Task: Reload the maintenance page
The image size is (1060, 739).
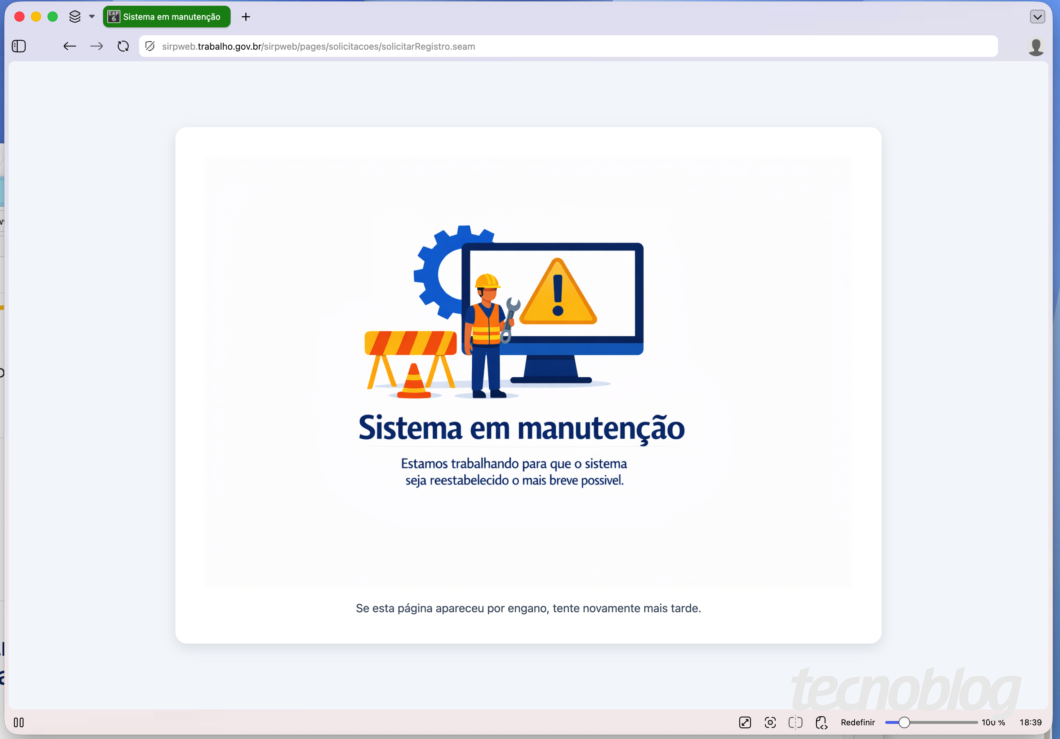Action: coord(123,46)
